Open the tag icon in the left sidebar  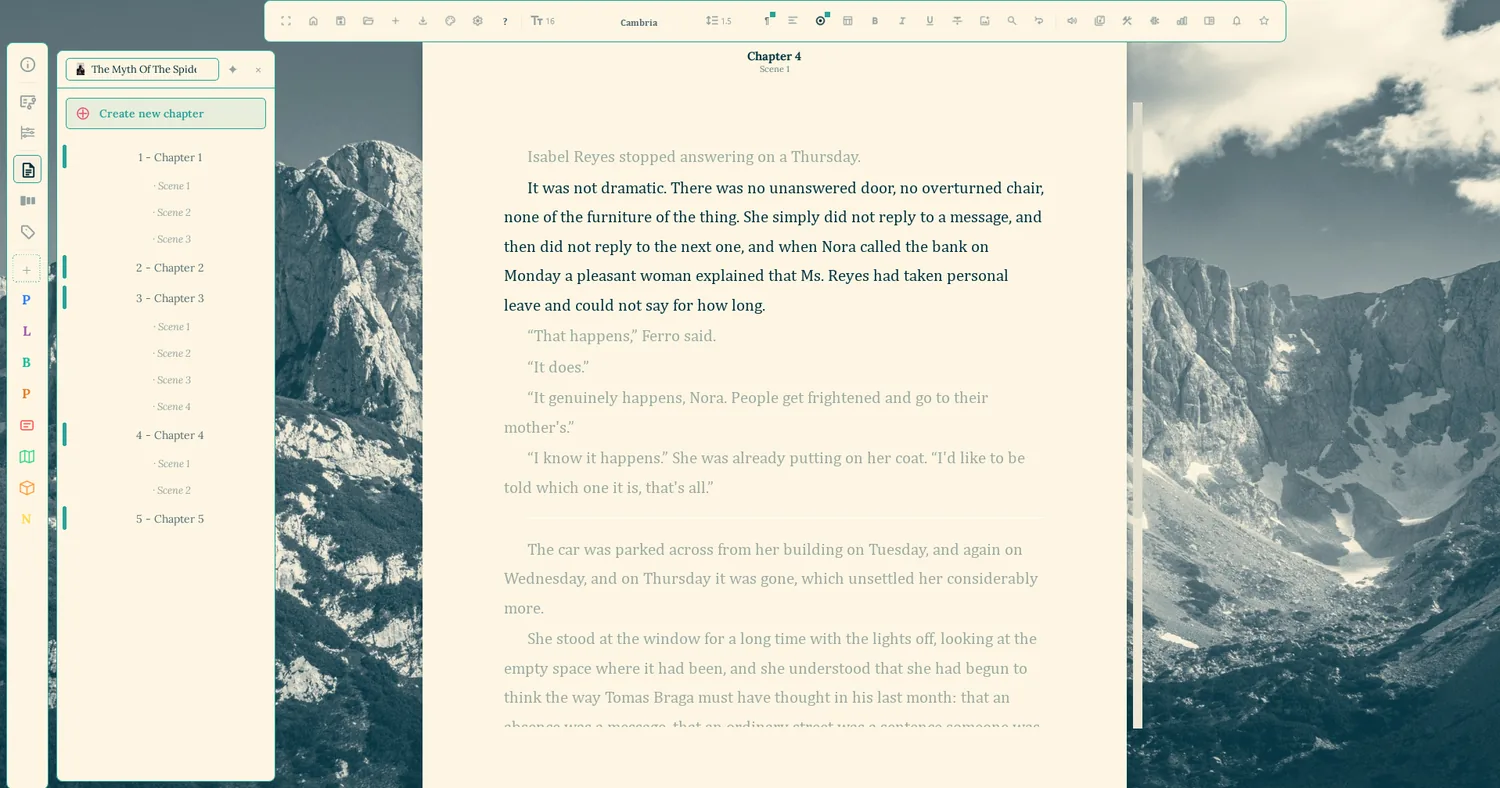28,232
